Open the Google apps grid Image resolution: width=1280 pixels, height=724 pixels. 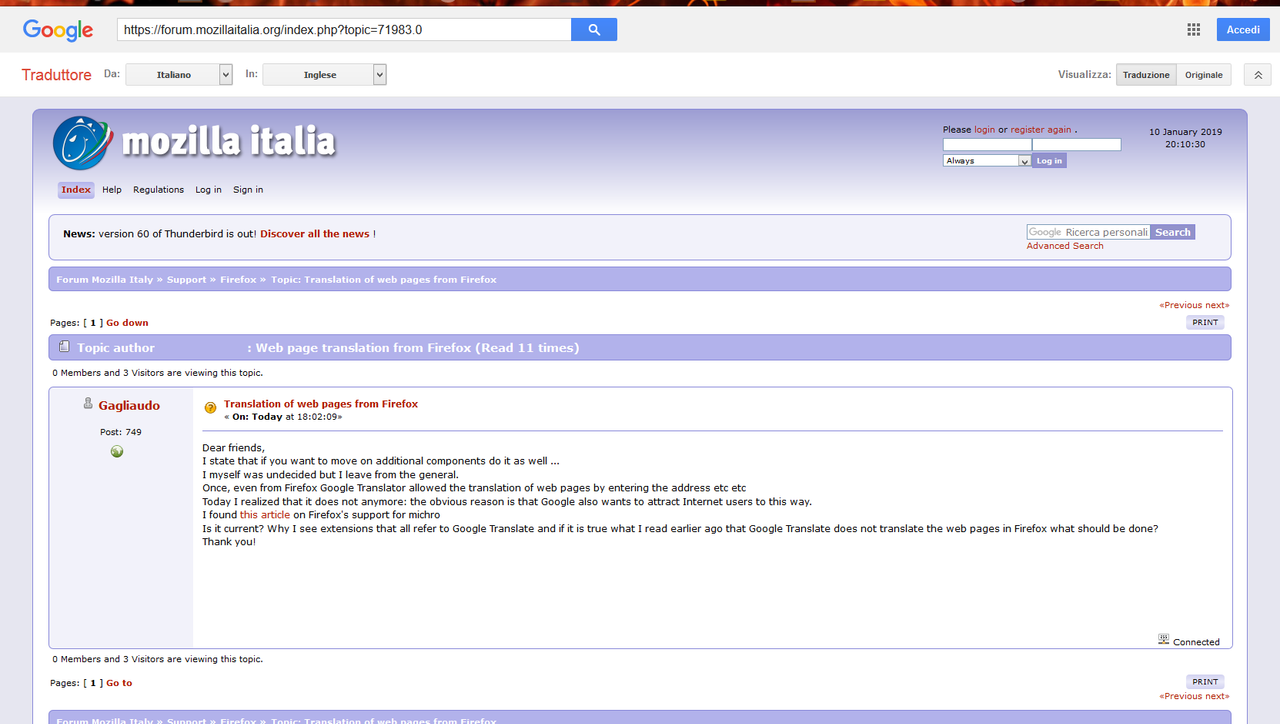tap(1193, 30)
